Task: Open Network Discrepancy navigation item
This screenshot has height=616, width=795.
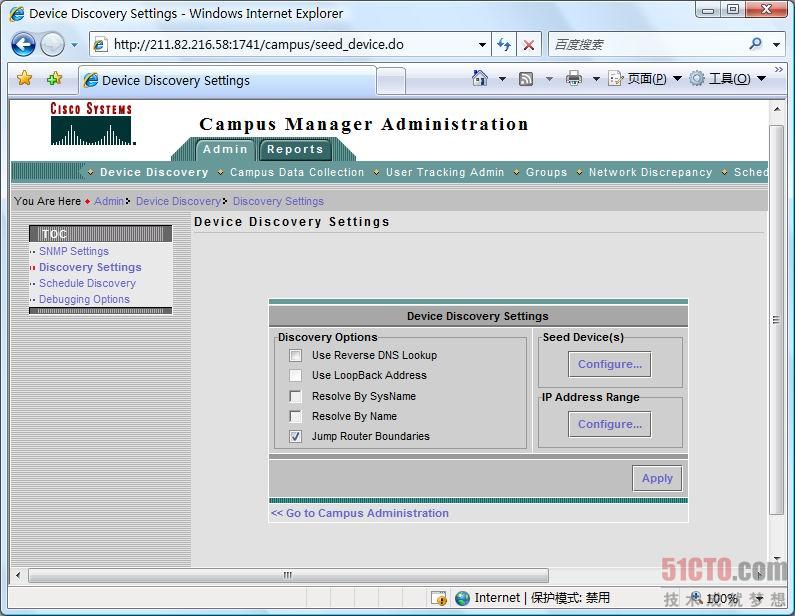Action: (651, 172)
